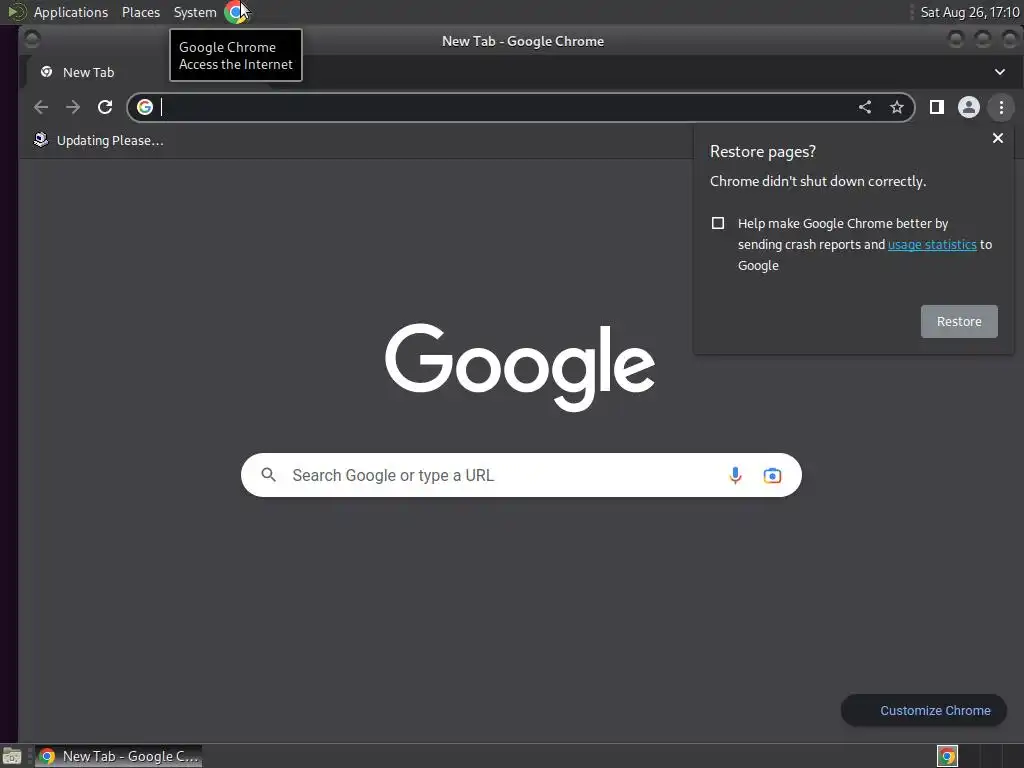The height and width of the screenshot is (768, 1024).
Task: Enable sending crash reports checkbox
Action: [718, 223]
